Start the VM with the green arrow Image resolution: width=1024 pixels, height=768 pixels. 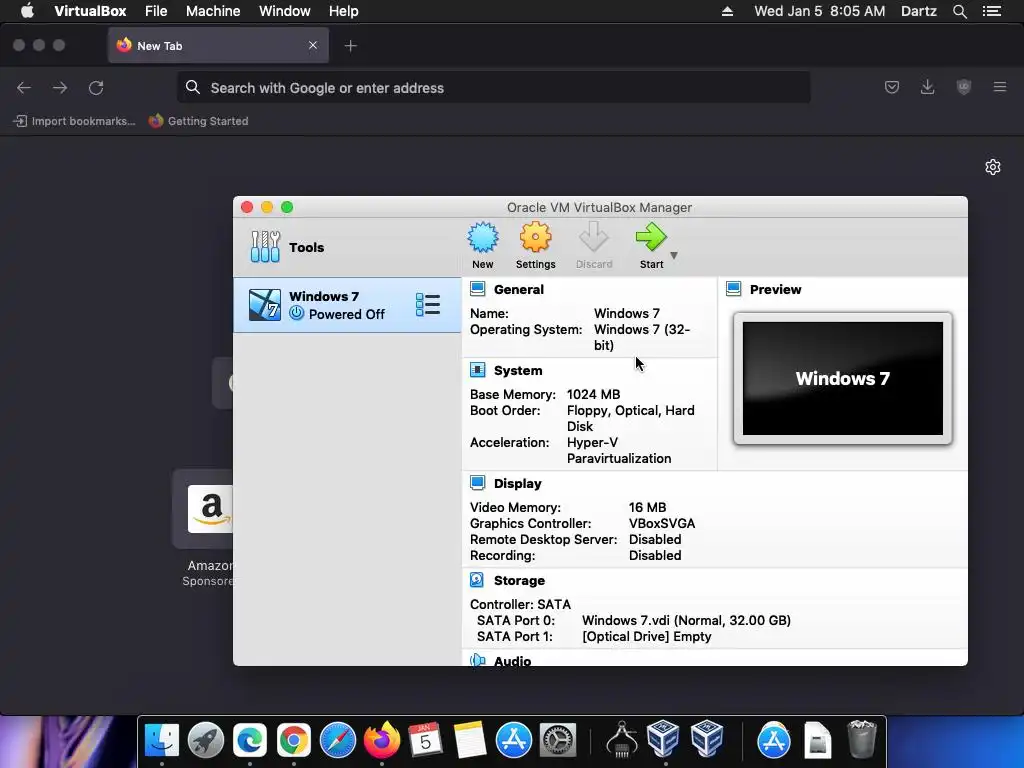click(650, 238)
